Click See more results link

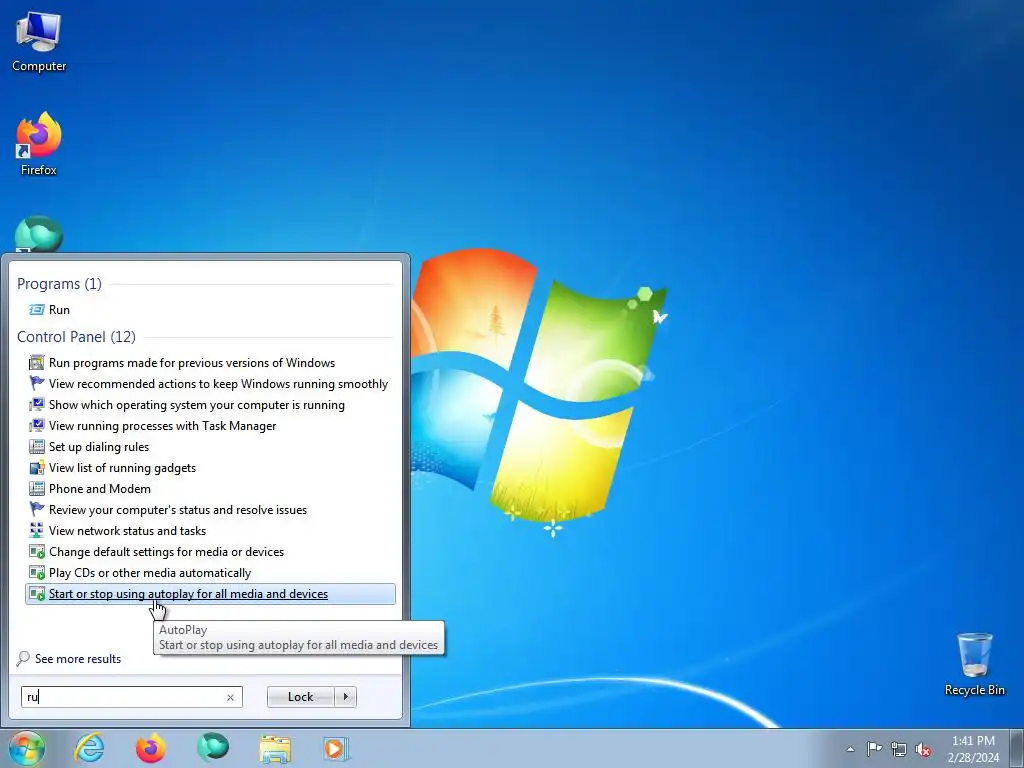click(x=78, y=659)
